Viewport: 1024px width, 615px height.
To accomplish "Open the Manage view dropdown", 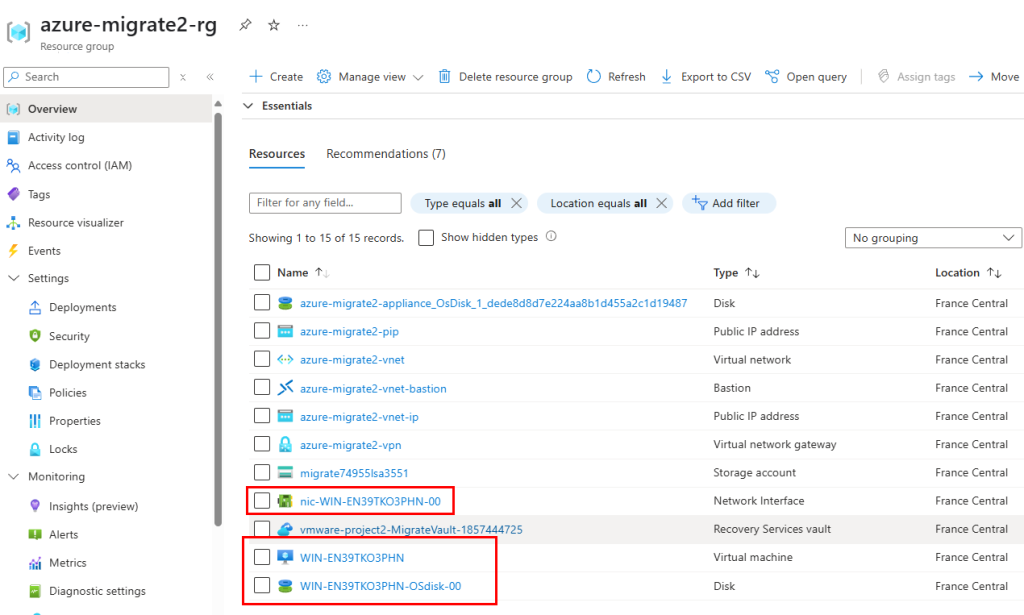I will (370, 76).
